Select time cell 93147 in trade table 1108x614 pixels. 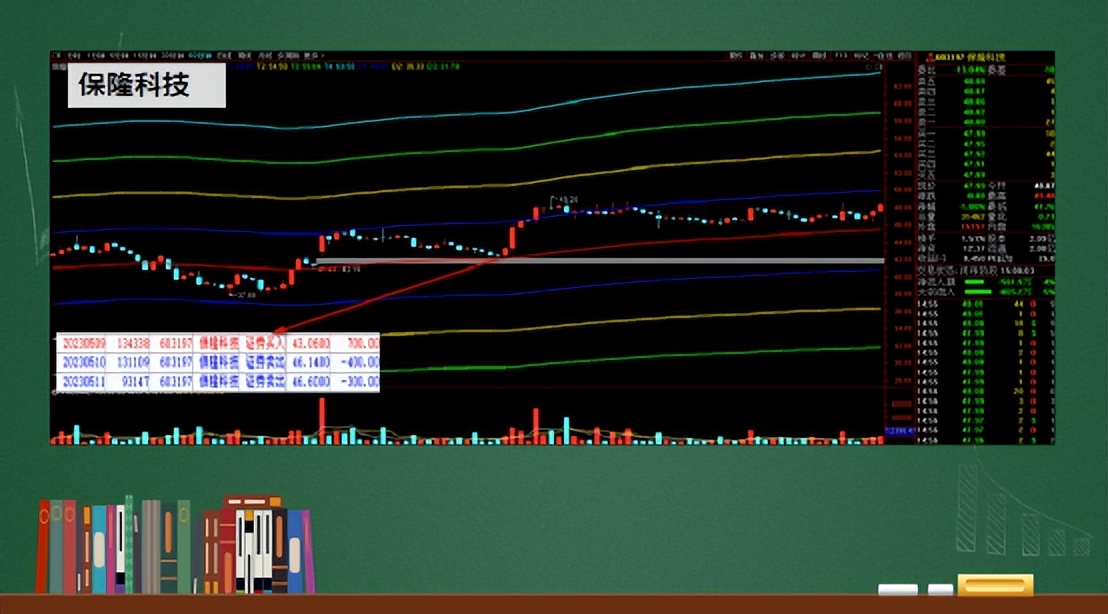click(x=135, y=382)
